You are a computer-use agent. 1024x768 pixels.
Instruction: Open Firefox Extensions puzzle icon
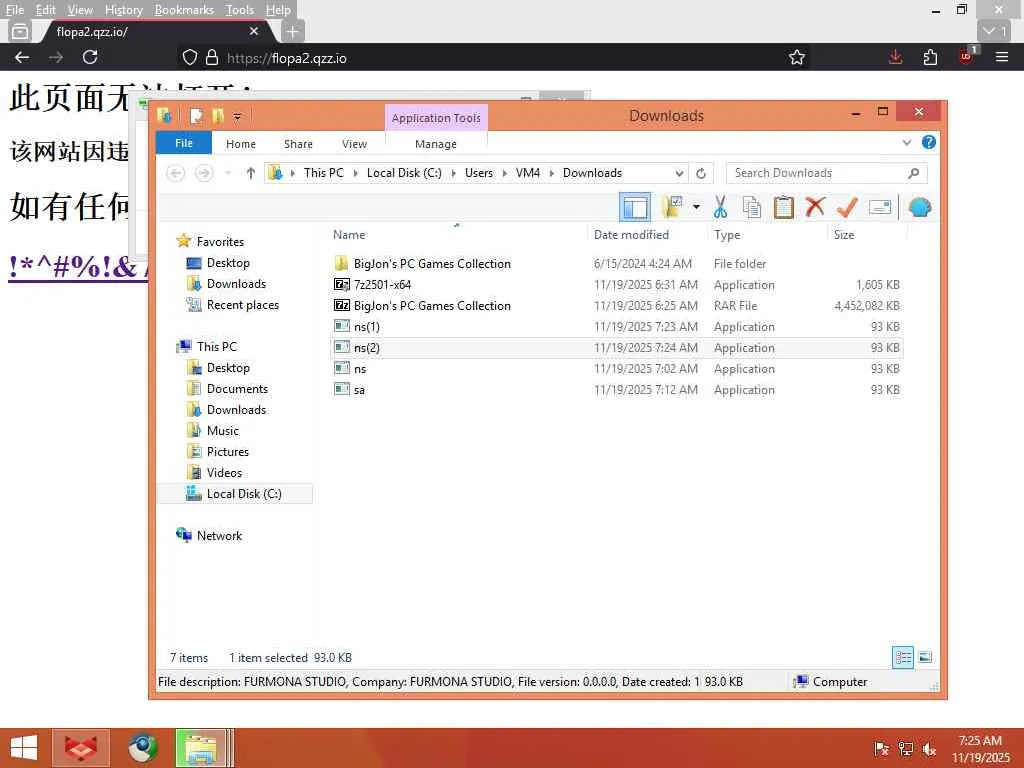click(x=931, y=57)
